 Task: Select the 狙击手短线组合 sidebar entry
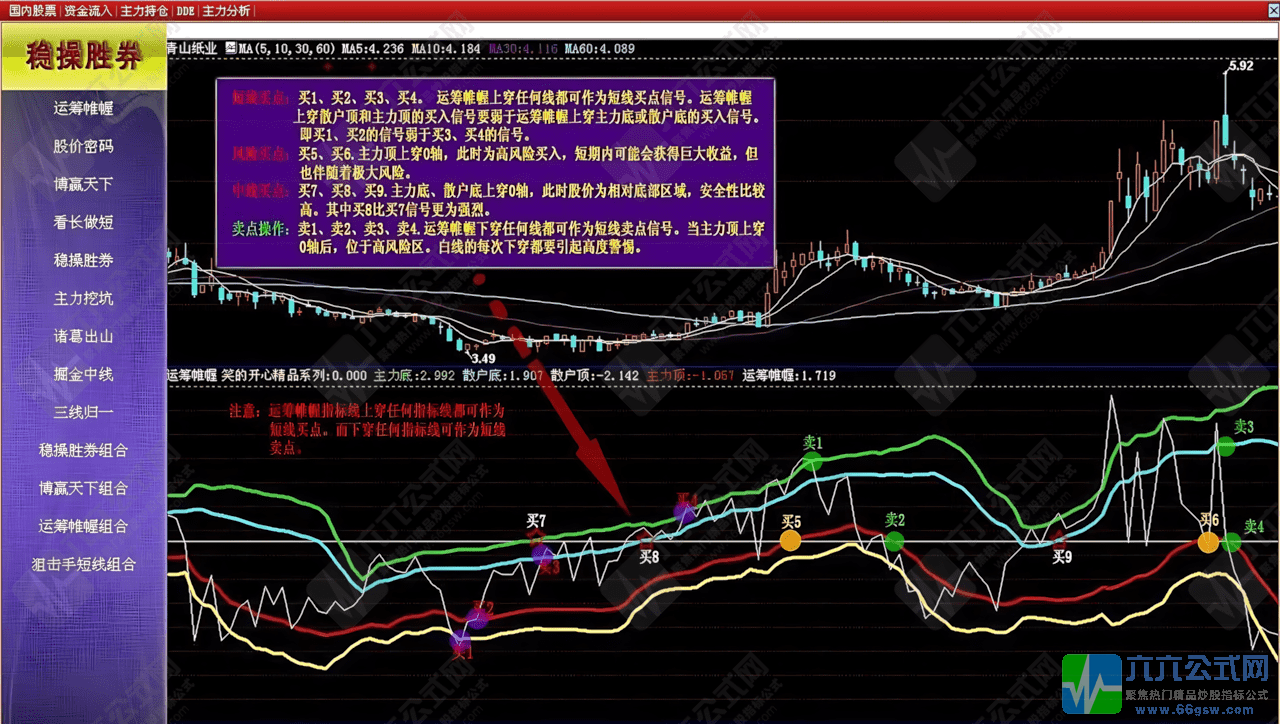point(83,564)
